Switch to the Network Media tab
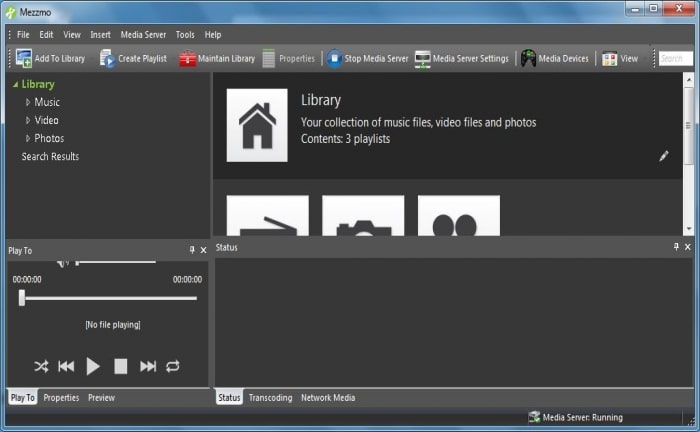The height and width of the screenshot is (432, 700). pyautogui.click(x=328, y=398)
